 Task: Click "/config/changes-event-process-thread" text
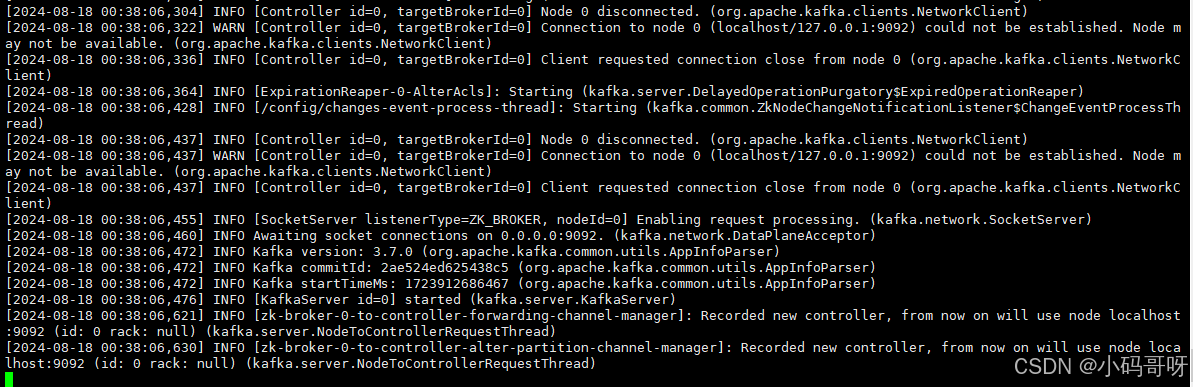(405, 107)
